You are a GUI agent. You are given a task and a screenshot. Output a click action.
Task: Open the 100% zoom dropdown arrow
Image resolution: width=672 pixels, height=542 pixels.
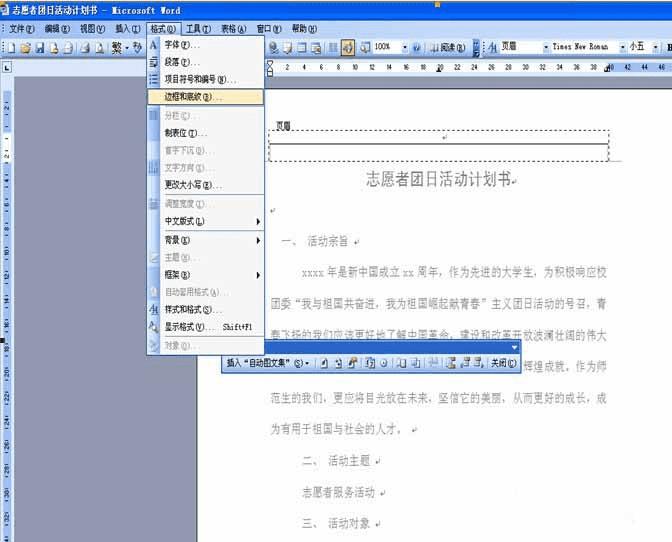coord(405,48)
